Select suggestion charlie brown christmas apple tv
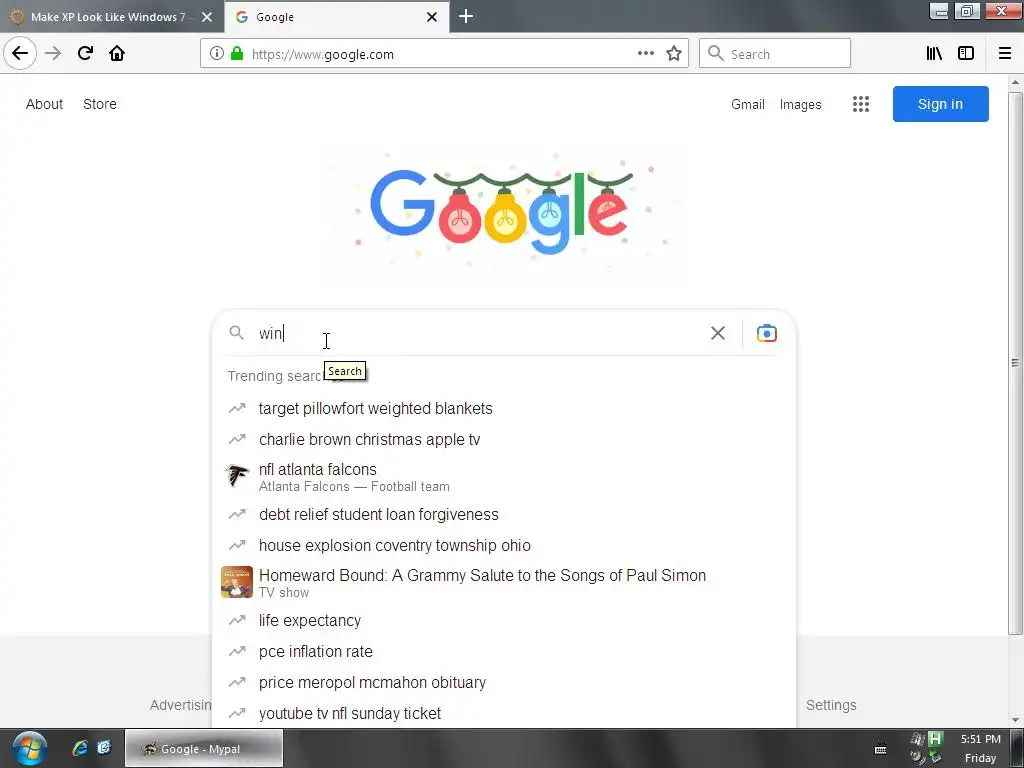Image resolution: width=1024 pixels, height=768 pixels. 504,440
